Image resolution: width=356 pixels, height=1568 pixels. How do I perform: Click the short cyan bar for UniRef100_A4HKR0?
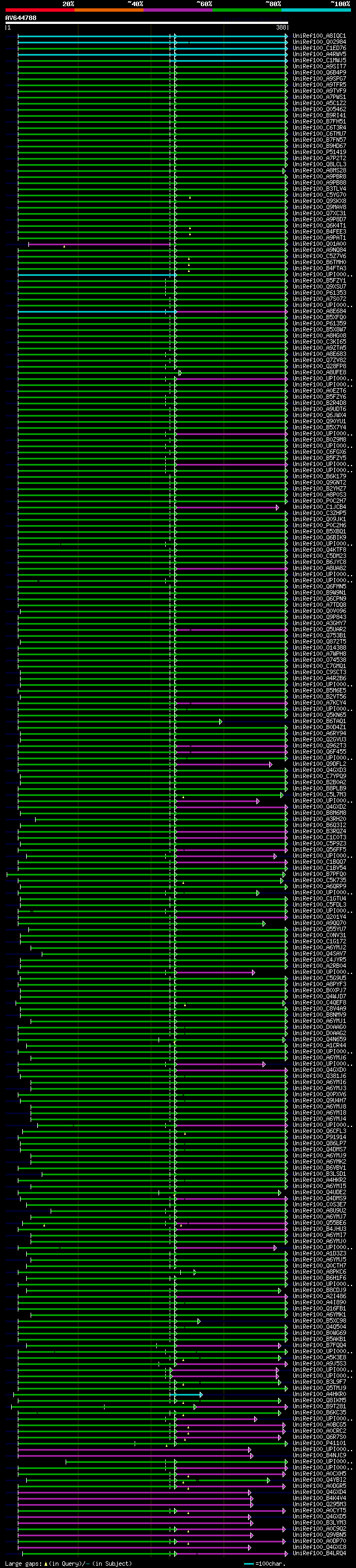(186, 1394)
